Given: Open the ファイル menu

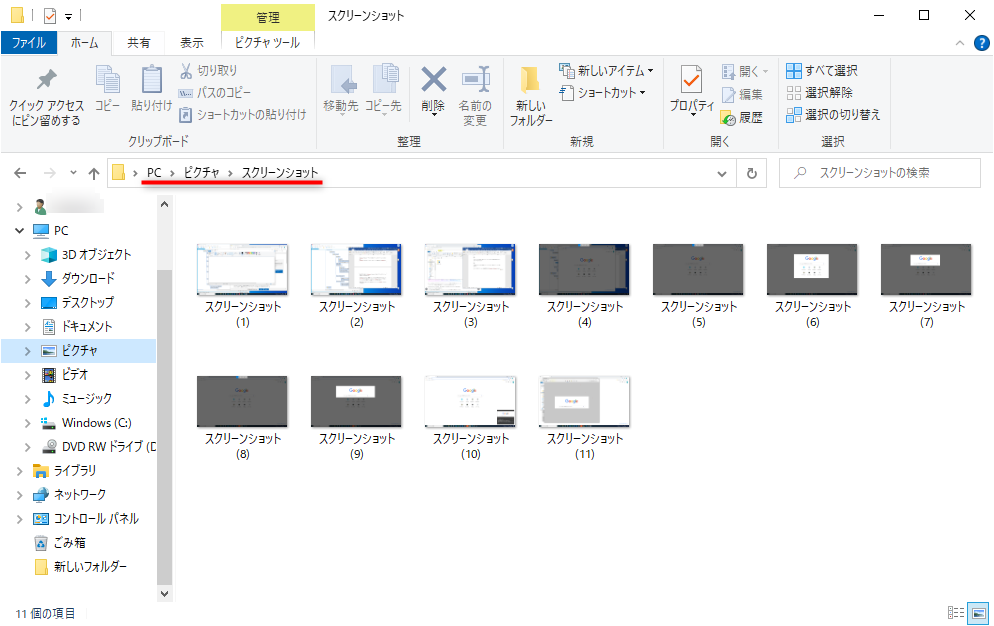Looking at the screenshot, I should 30,43.
